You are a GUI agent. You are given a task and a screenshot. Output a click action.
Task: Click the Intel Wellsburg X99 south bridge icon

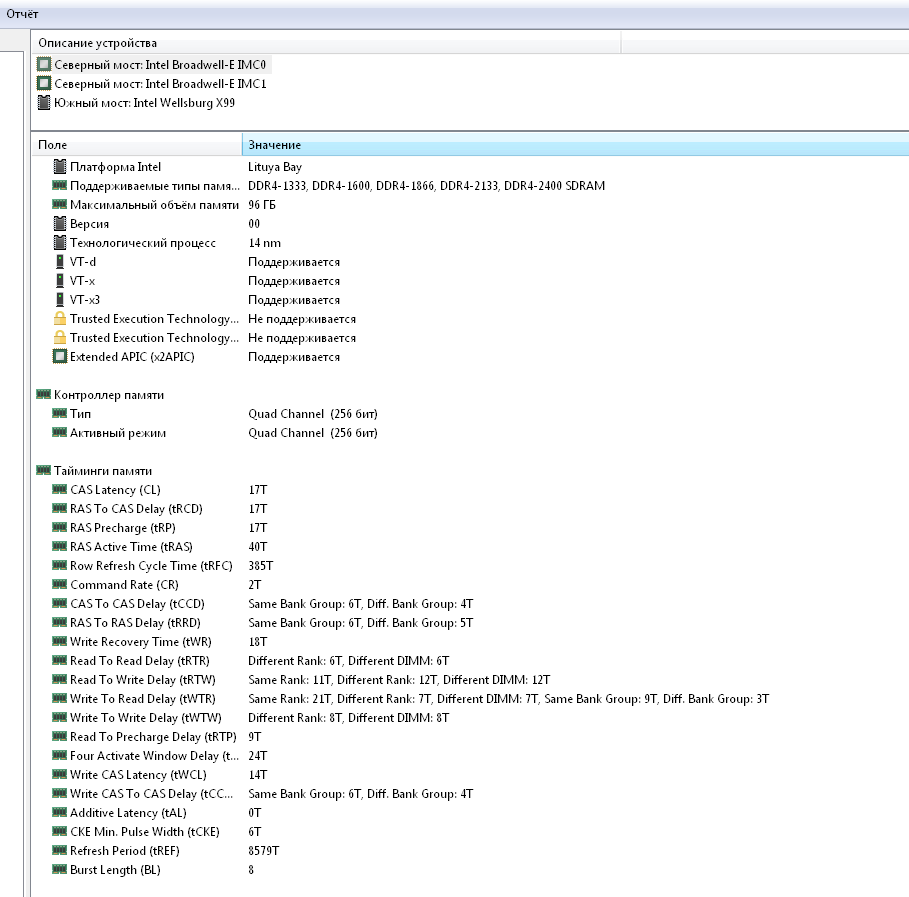tap(44, 103)
